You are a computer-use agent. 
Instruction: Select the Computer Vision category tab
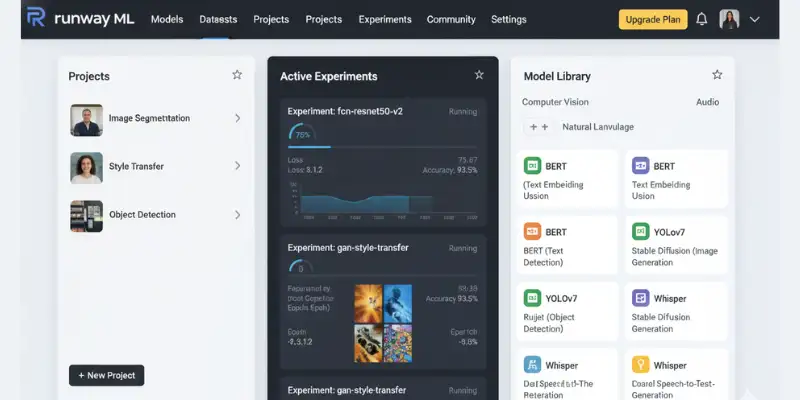click(x=555, y=102)
